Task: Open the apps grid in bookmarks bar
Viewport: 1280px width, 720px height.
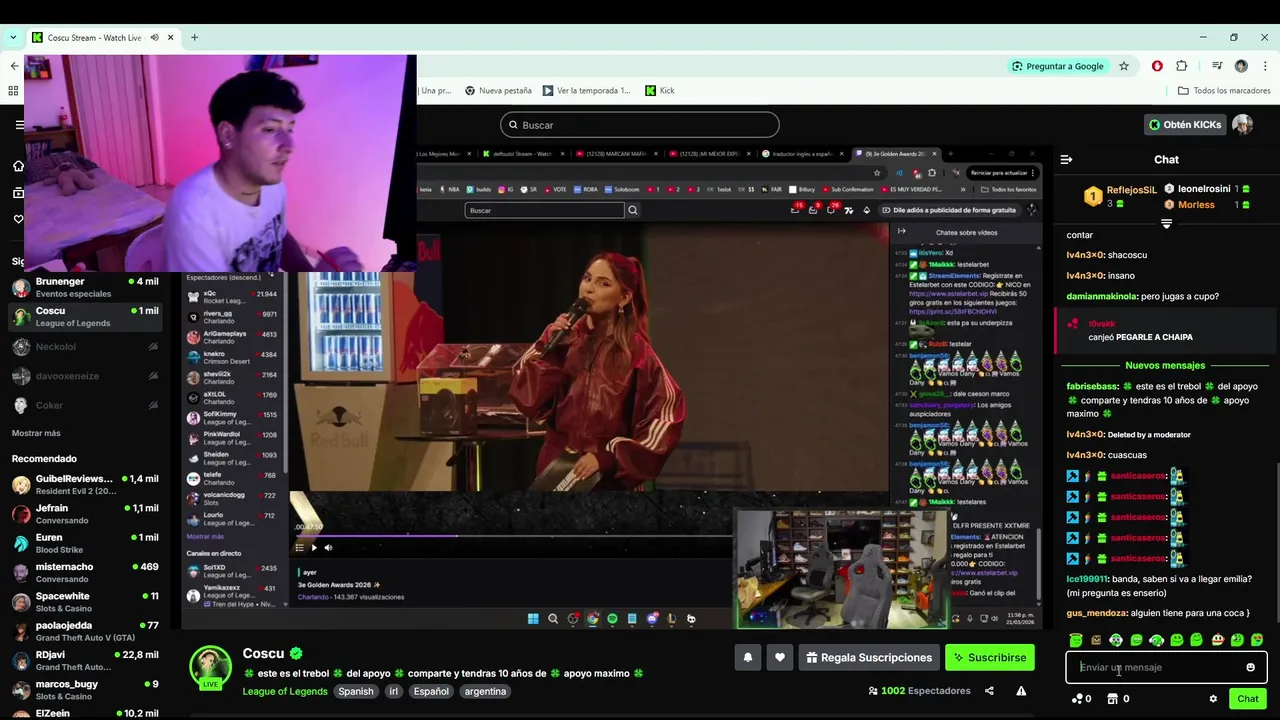Action: (13, 91)
